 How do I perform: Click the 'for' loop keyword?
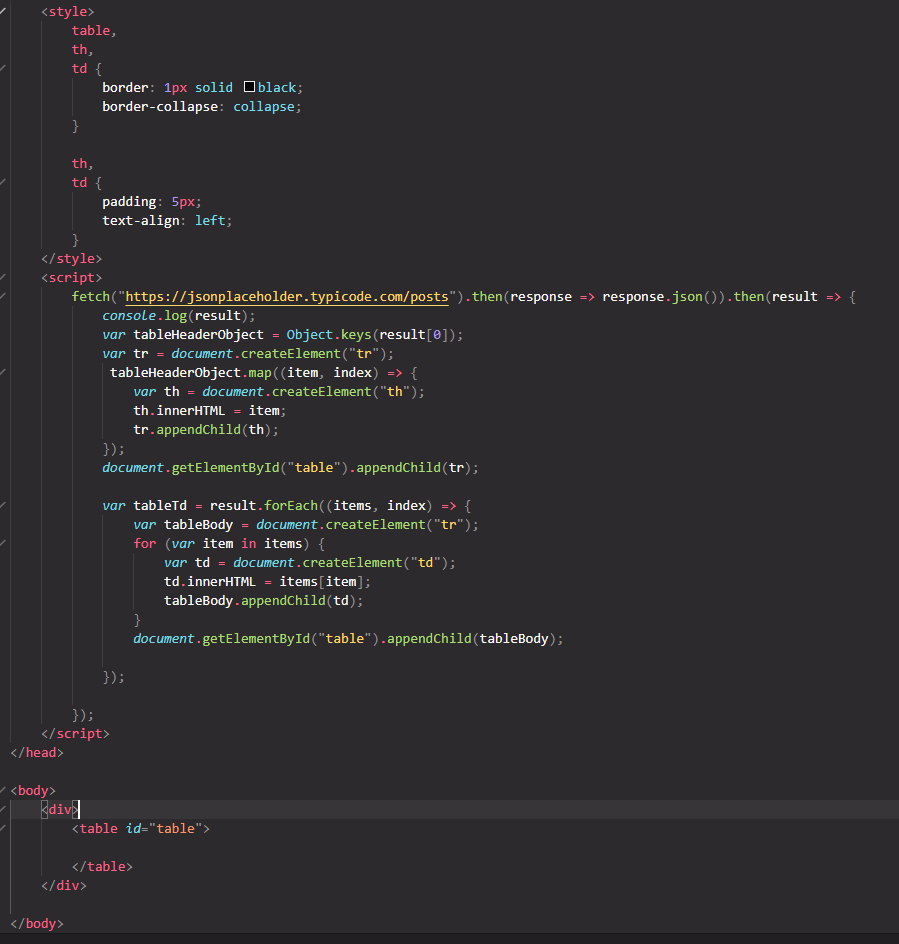(145, 544)
